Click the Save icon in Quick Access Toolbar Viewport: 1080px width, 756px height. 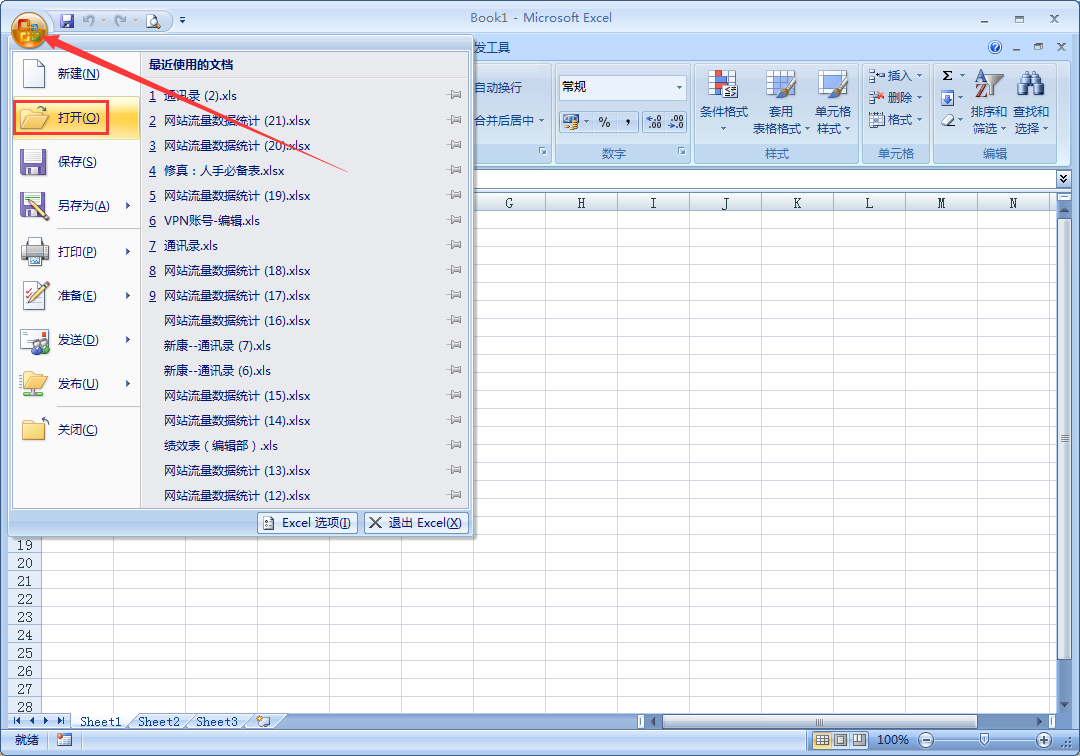click(66, 18)
